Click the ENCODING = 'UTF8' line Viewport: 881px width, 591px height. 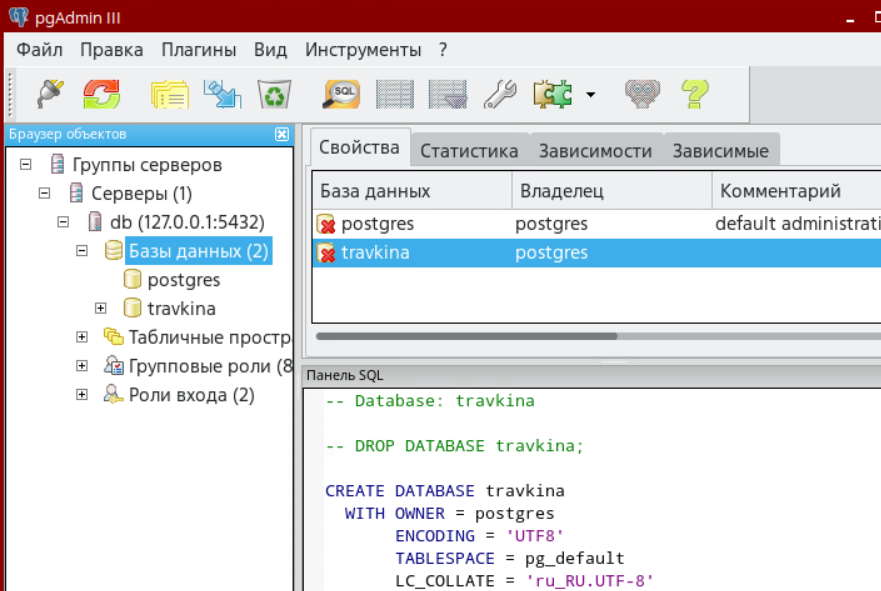click(479, 535)
